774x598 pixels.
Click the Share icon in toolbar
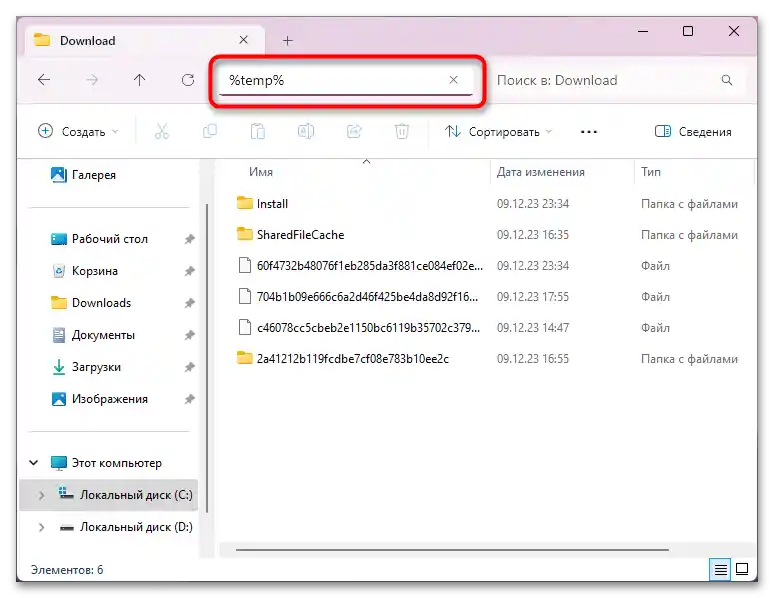pyautogui.click(x=354, y=131)
